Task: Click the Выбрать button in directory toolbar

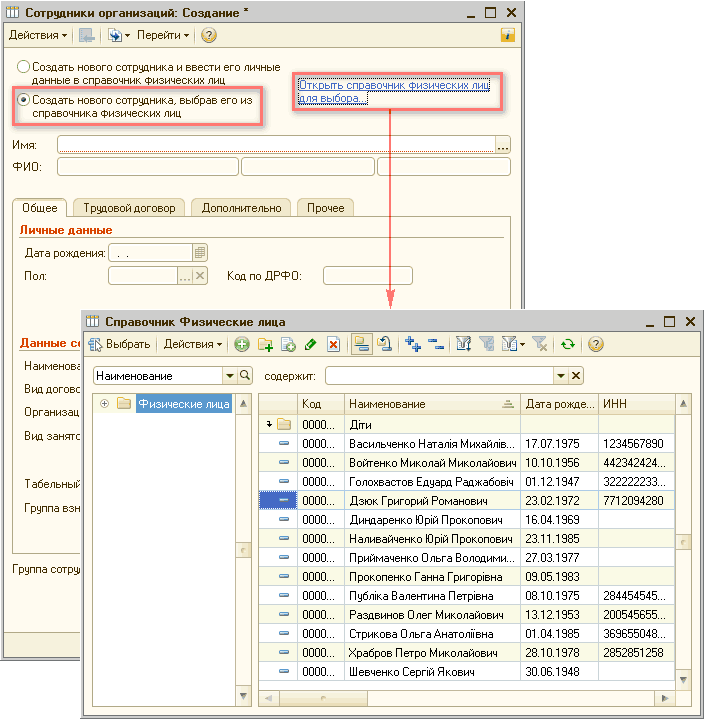Action: pos(120,344)
